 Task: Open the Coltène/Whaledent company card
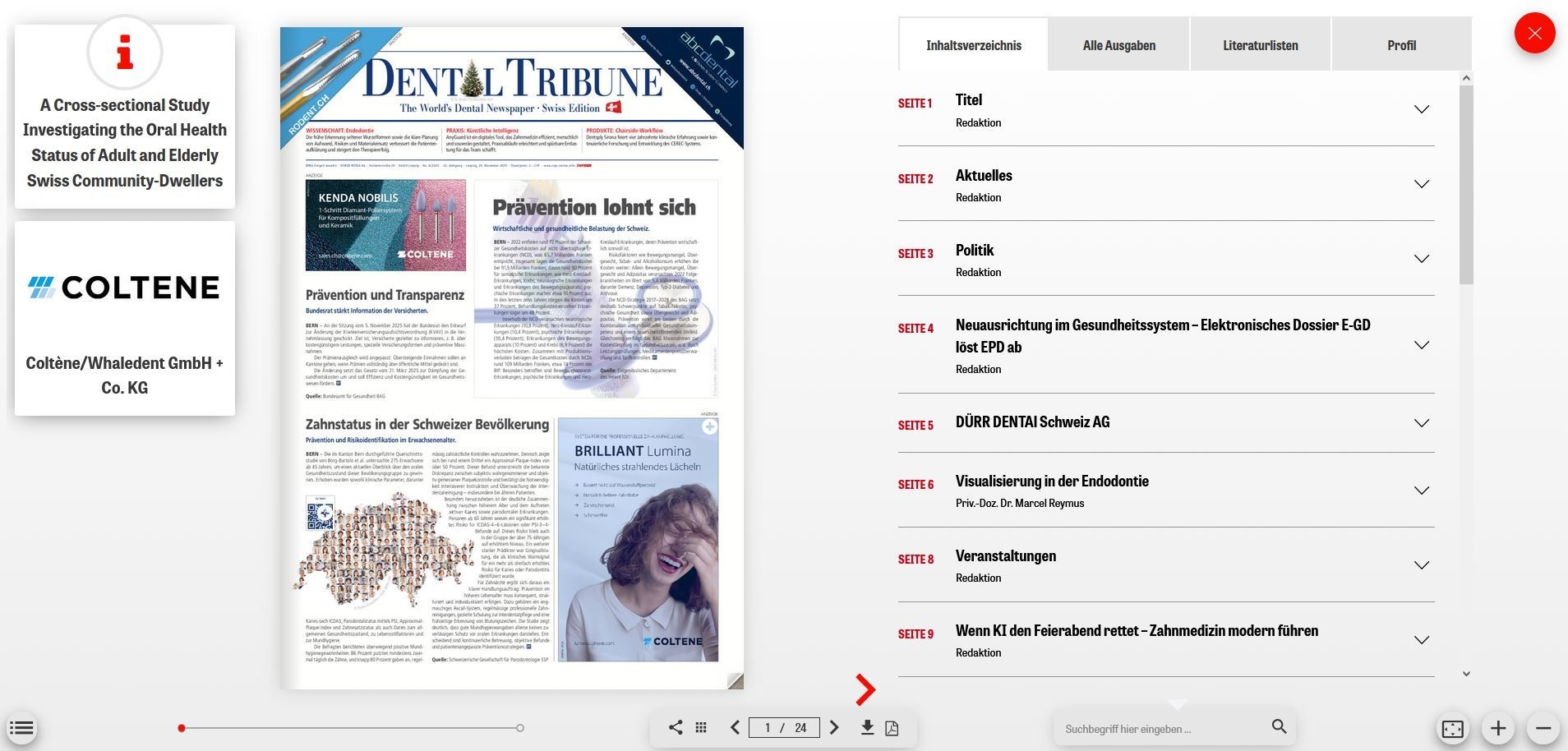coord(125,318)
